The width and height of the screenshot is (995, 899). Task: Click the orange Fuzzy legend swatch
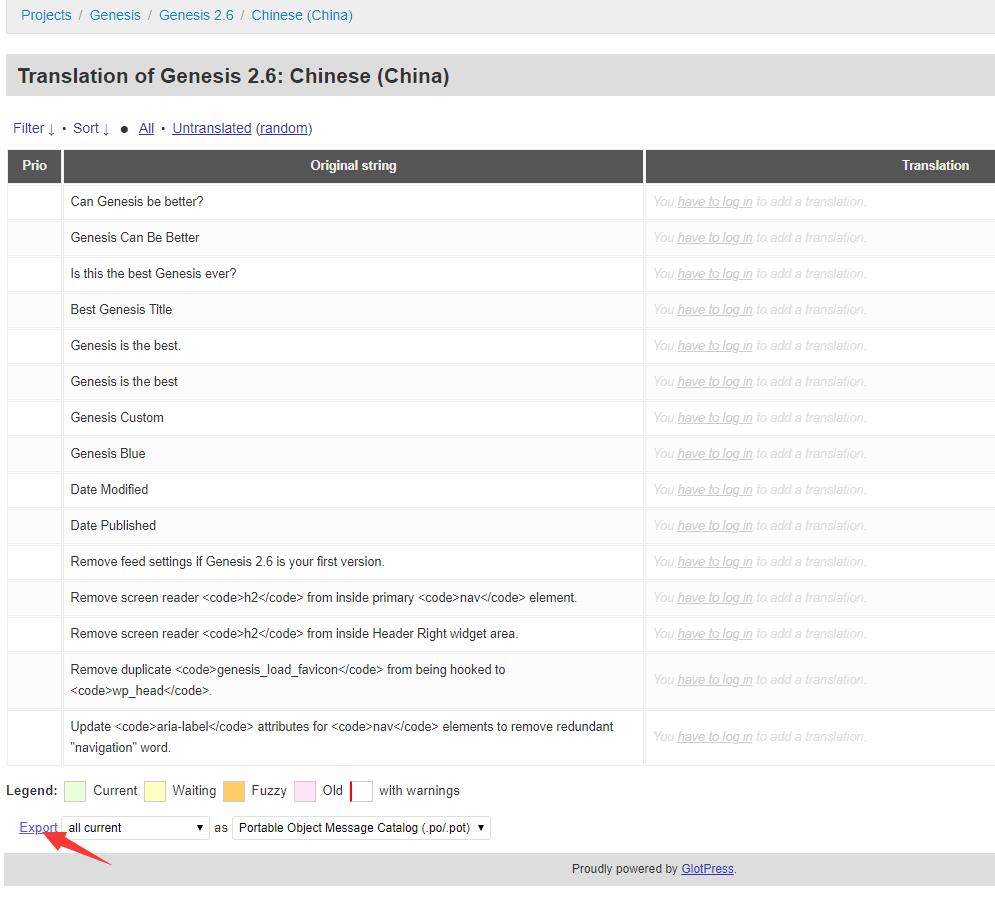pos(234,791)
